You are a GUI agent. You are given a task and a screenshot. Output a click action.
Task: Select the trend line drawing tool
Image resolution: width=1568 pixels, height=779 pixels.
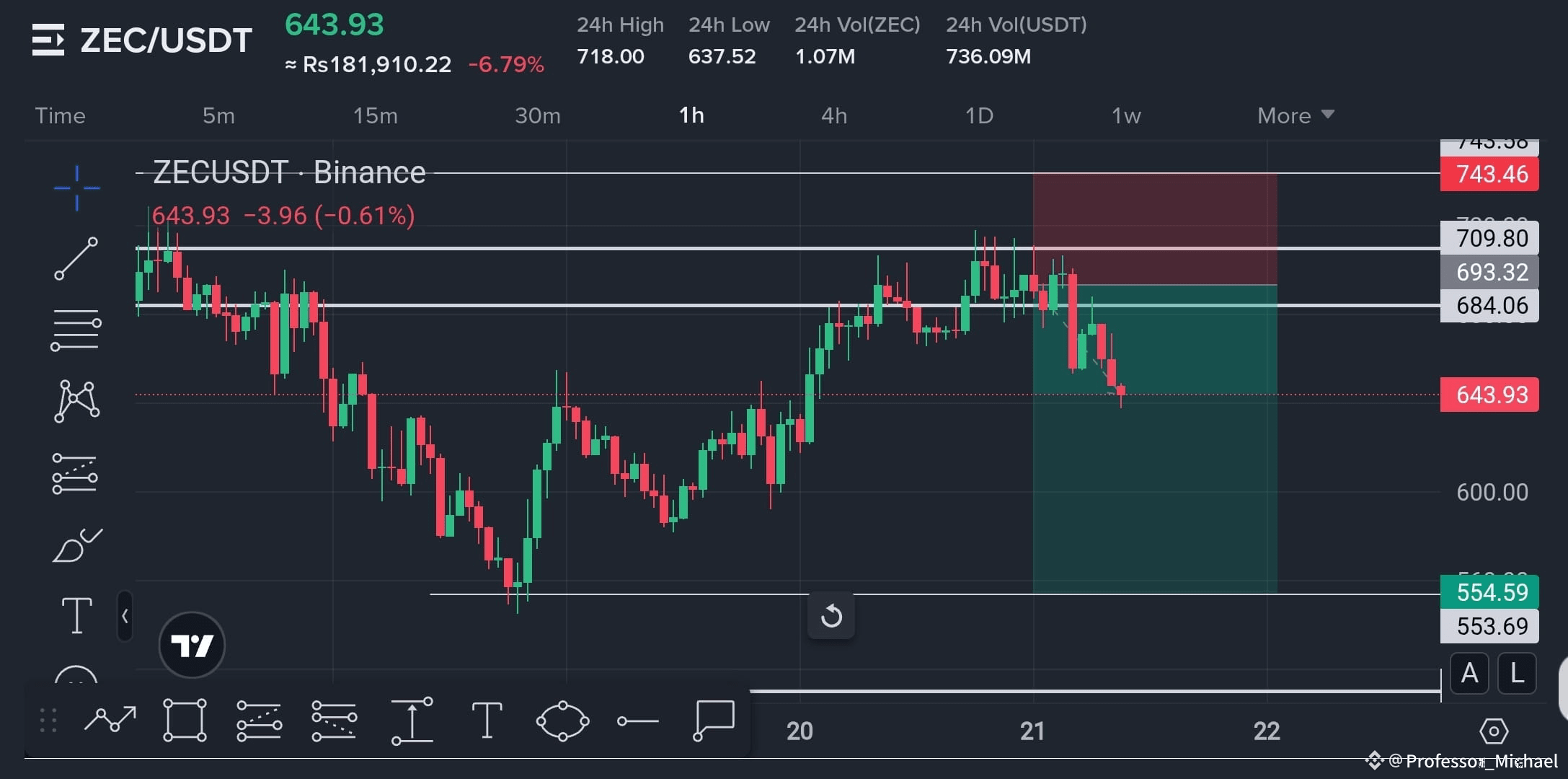coord(76,258)
